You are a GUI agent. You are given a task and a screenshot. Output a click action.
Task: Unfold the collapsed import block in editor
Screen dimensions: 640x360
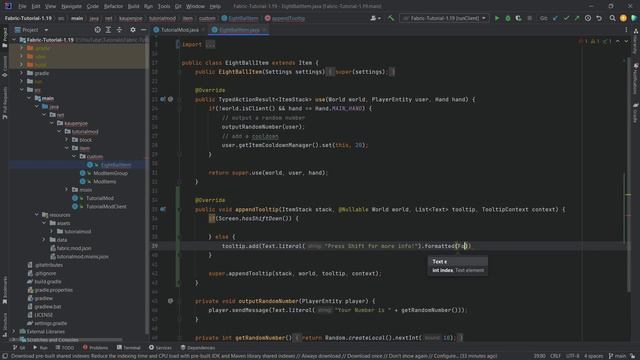[x=210, y=44]
